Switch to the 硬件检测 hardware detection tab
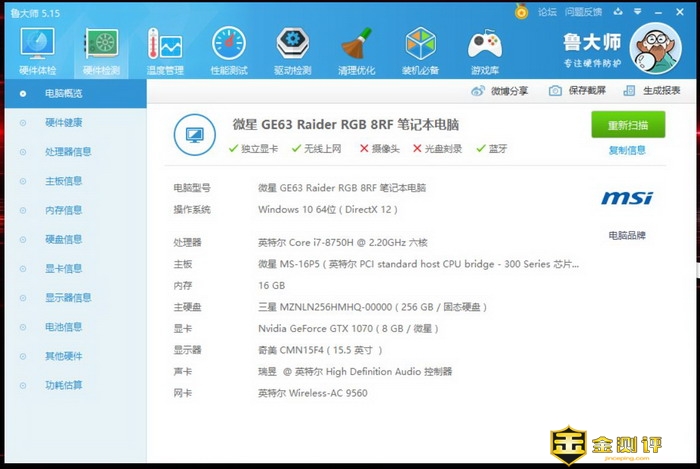The image size is (700, 469). (101, 48)
